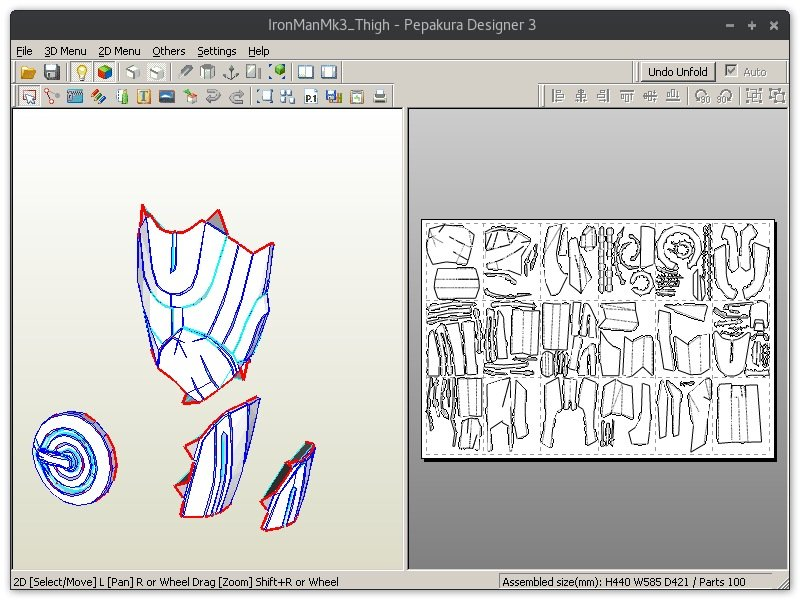
Task: Switch to the two-pane window layout icon
Action: pyautogui.click(x=306, y=72)
